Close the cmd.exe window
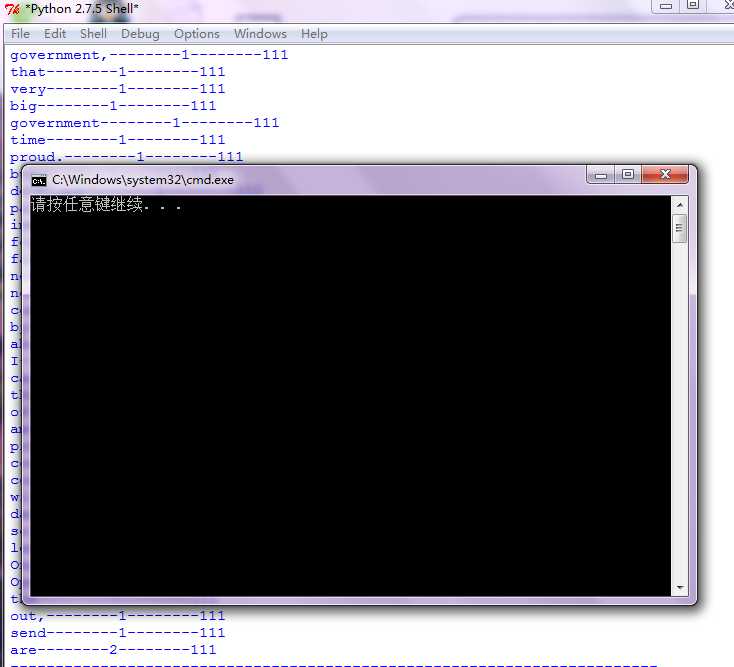The width and height of the screenshot is (734, 667). (665, 175)
